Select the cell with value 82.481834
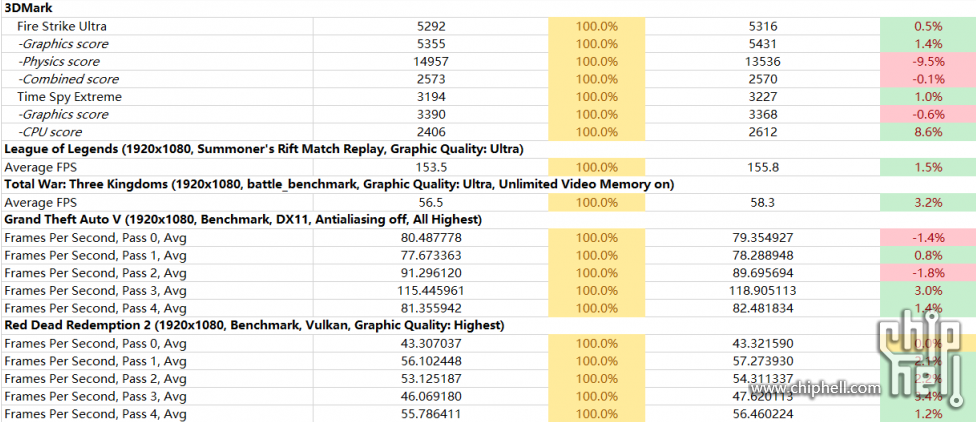Image resolution: width=976 pixels, height=422 pixels. coord(763,308)
